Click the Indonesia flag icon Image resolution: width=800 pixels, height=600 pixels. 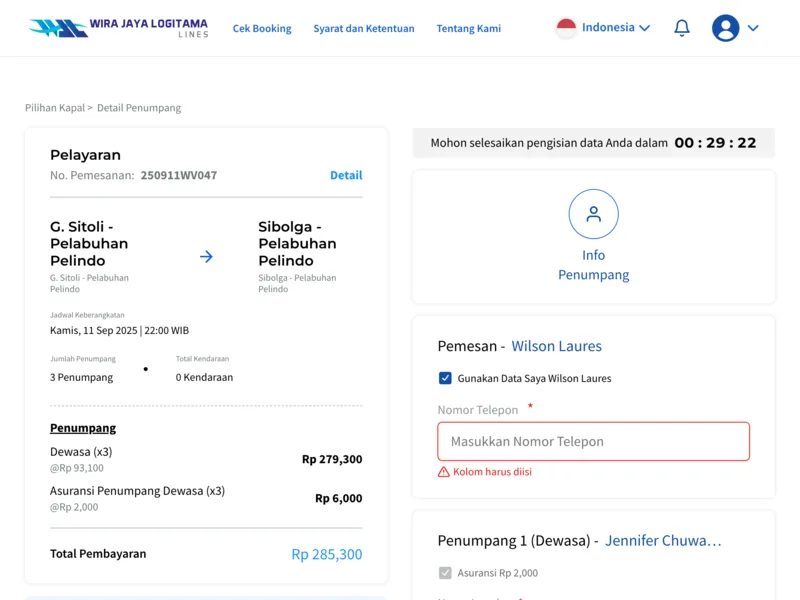click(566, 28)
